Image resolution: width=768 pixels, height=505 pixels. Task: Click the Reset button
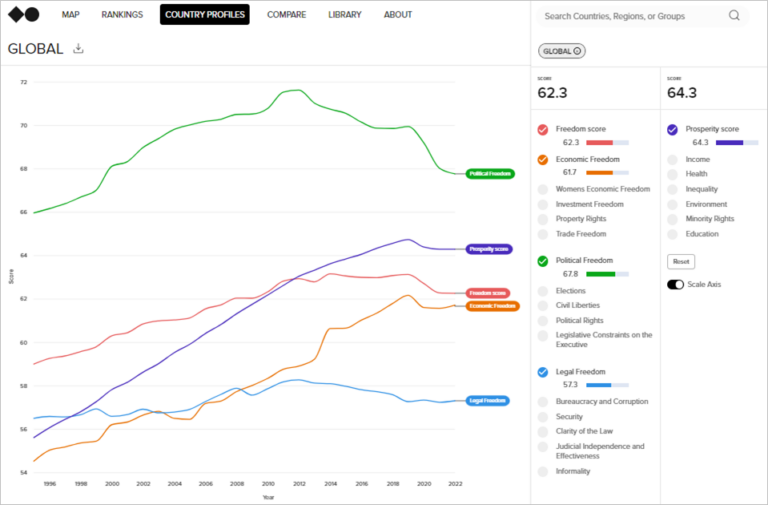pos(681,262)
